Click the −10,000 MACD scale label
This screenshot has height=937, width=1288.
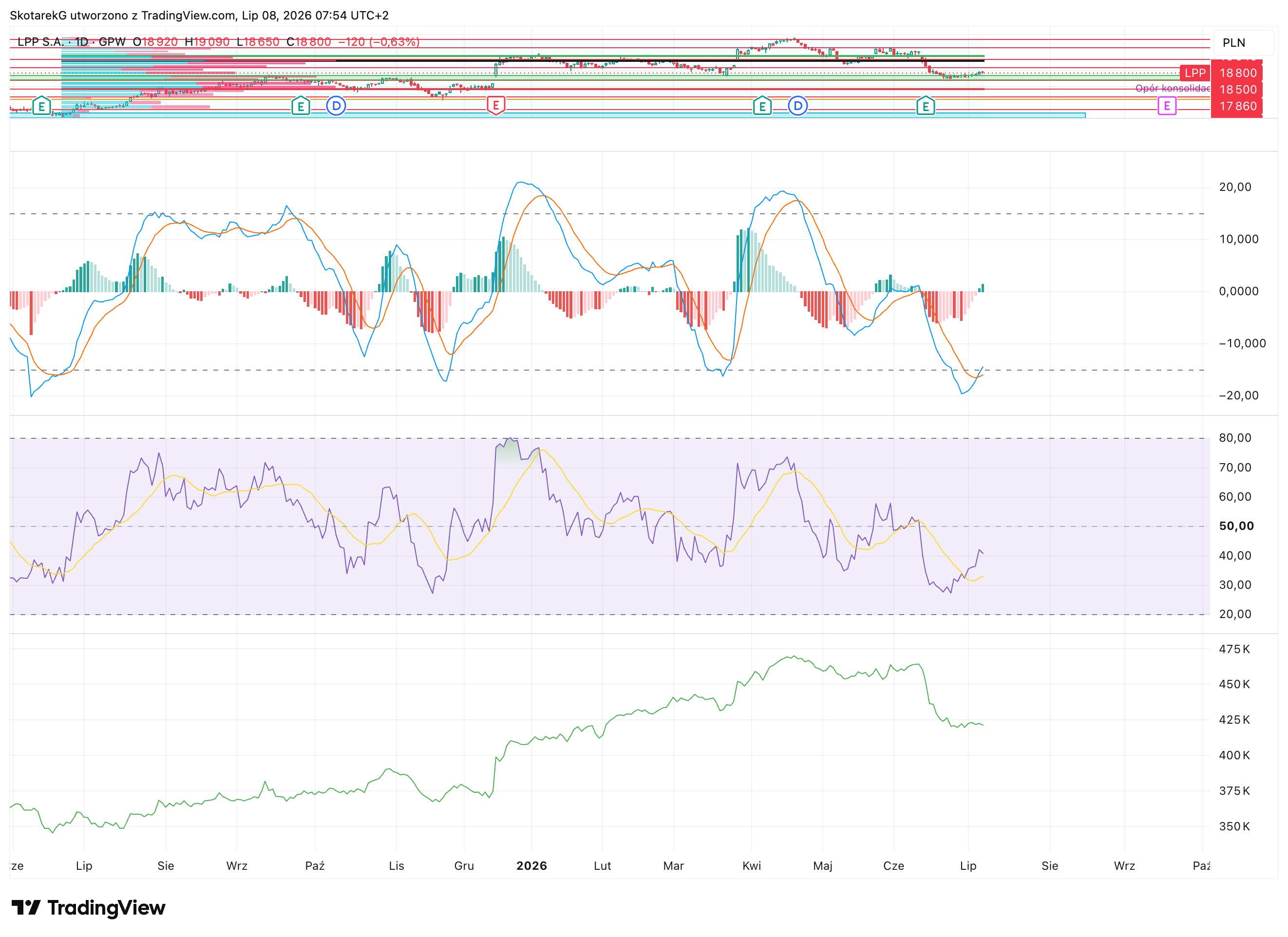(1242, 343)
